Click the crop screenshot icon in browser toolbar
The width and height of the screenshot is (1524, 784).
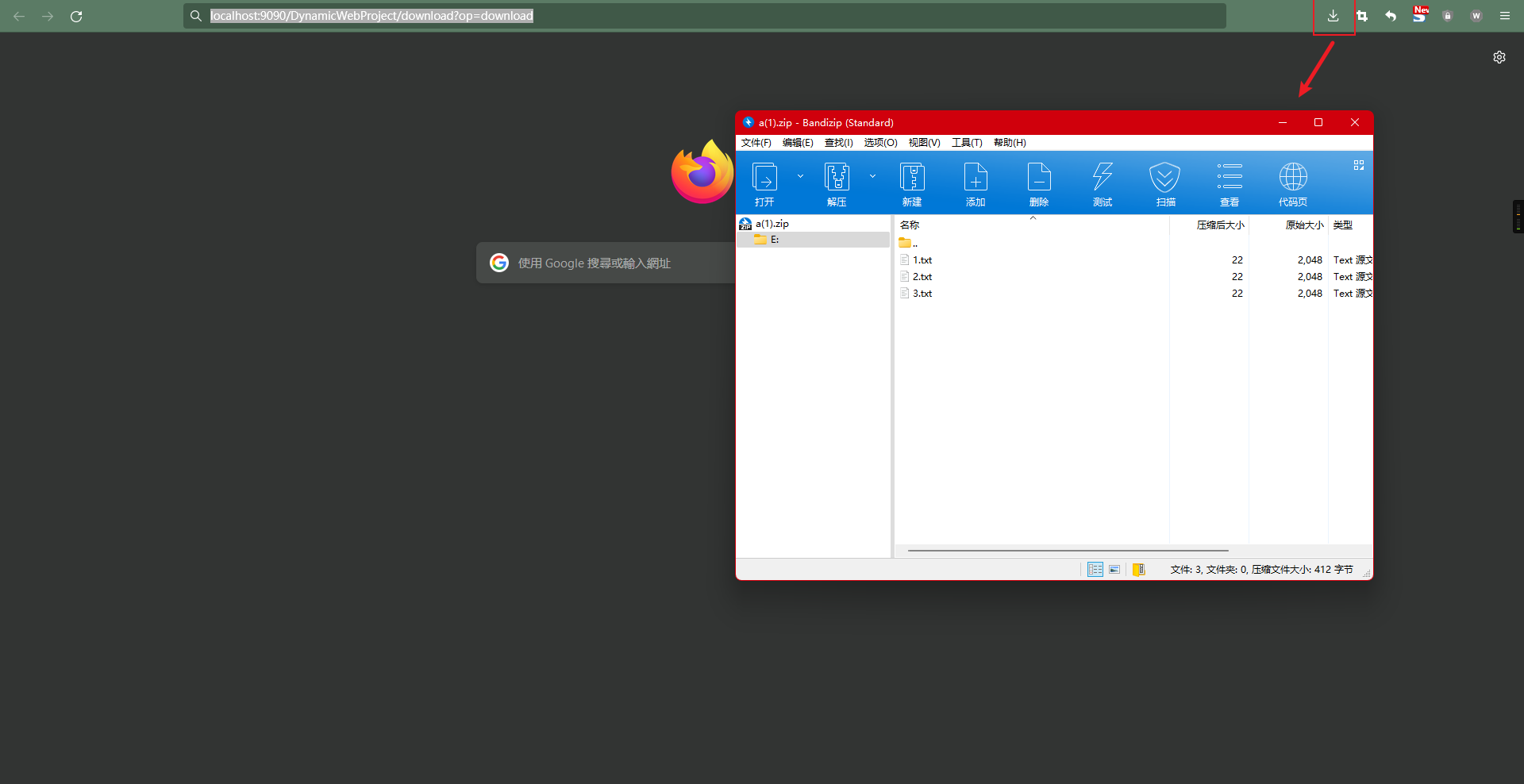(1362, 16)
